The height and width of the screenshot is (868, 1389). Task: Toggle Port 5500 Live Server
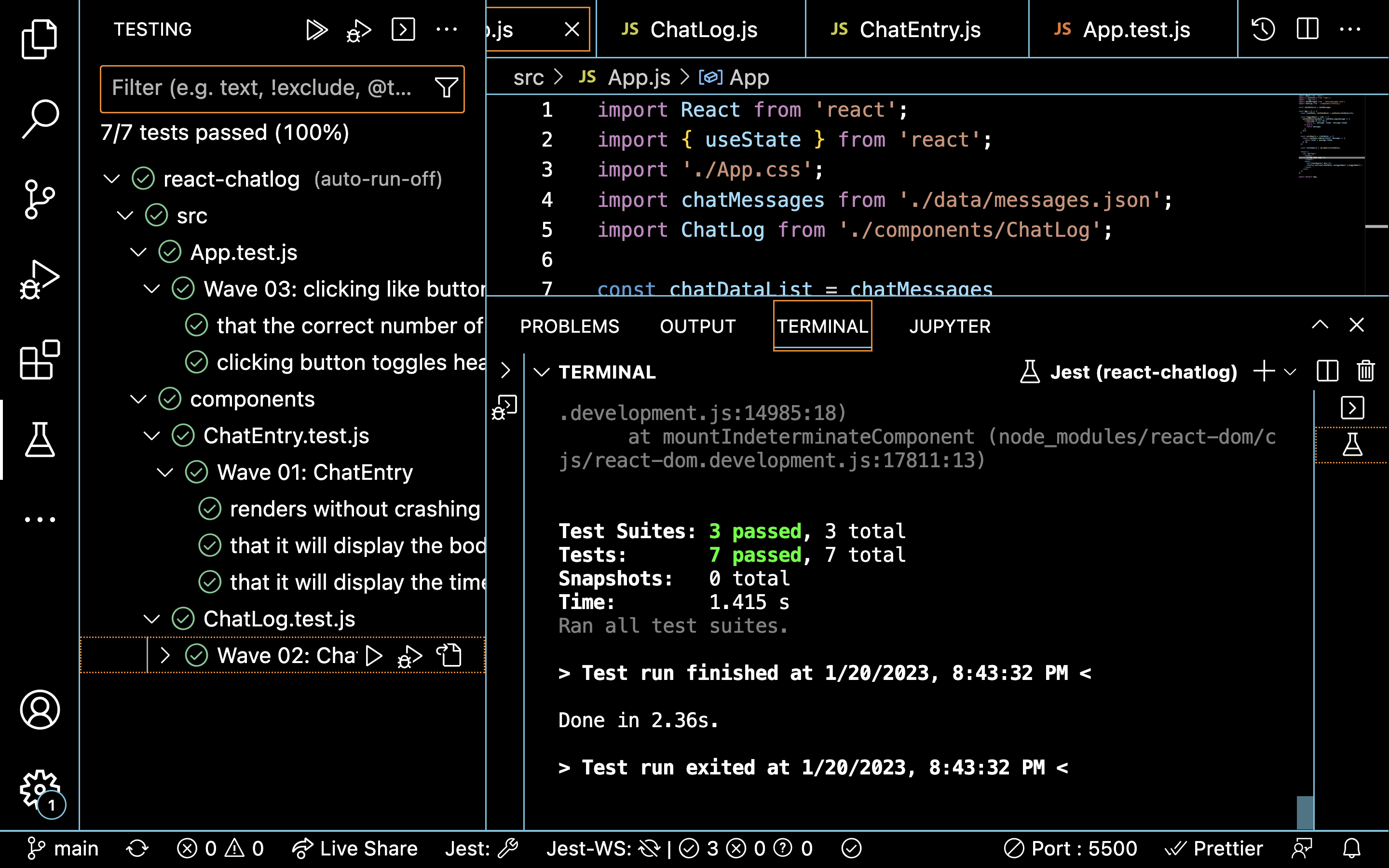tap(1071, 849)
